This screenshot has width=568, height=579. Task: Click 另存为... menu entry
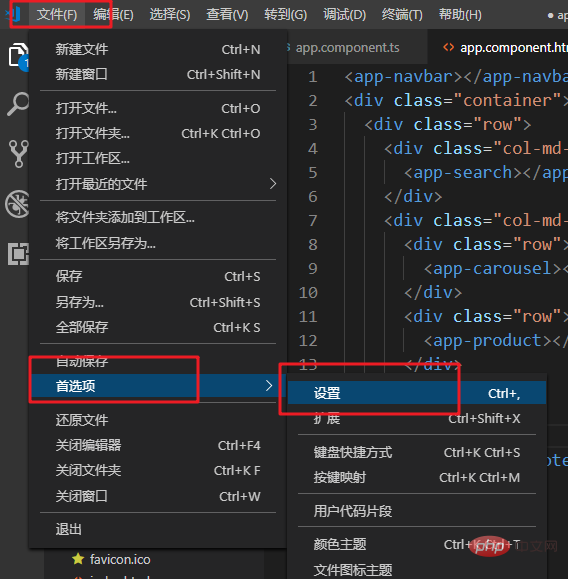[x=158, y=302]
